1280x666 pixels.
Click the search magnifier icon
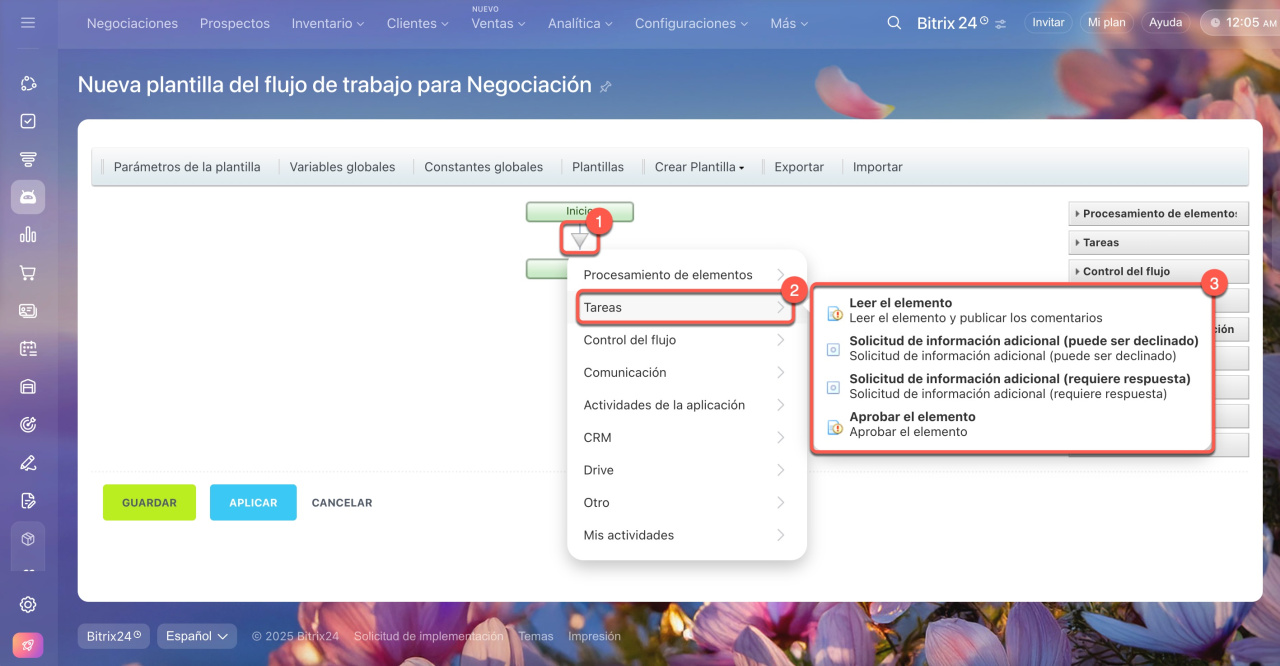[894, 22]
